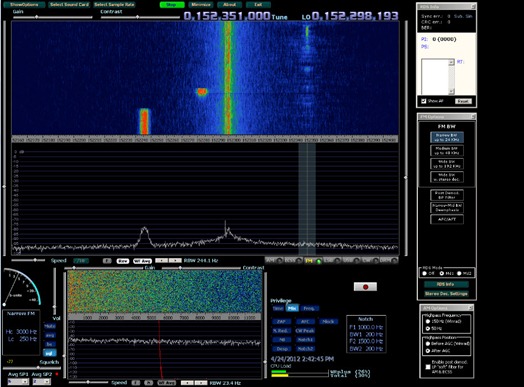Click the top waterfall Gain slider

pyautogui.click(x=52, y=17)
